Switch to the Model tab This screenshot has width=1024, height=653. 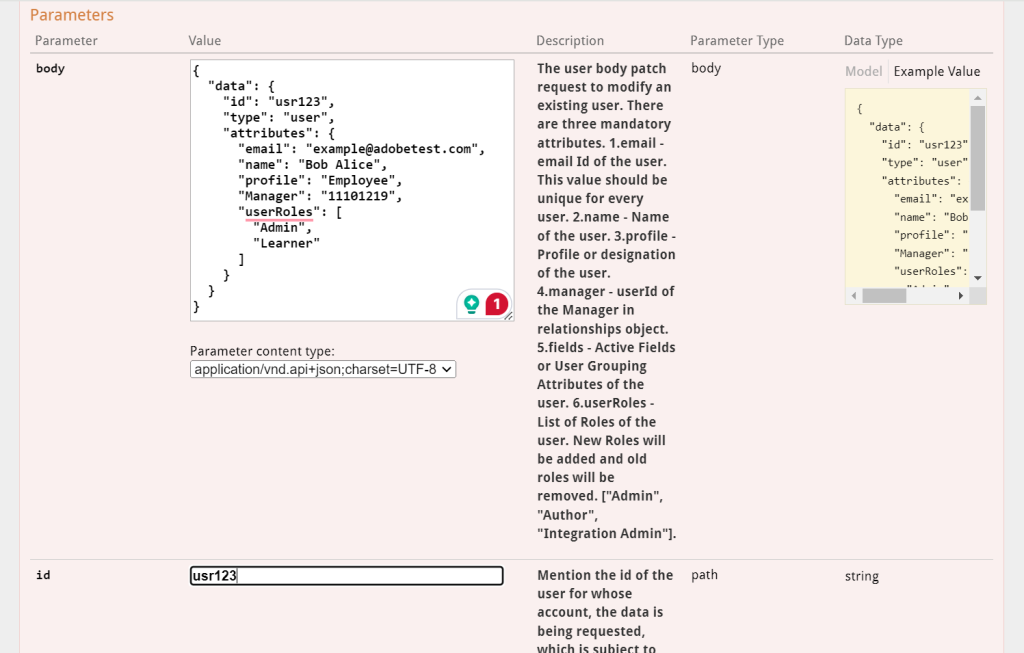(863, 71)
